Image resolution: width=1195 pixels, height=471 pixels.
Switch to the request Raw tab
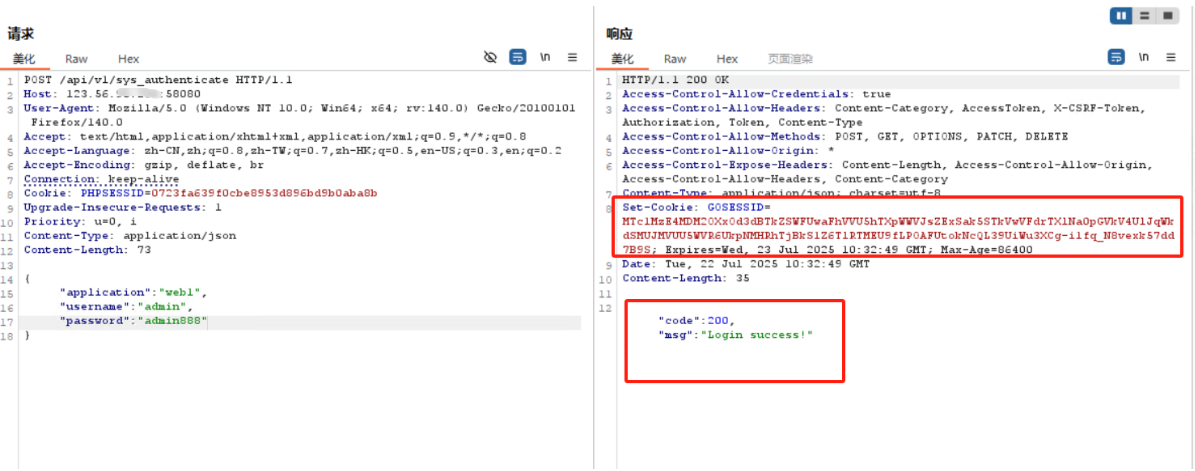(76, 59)
